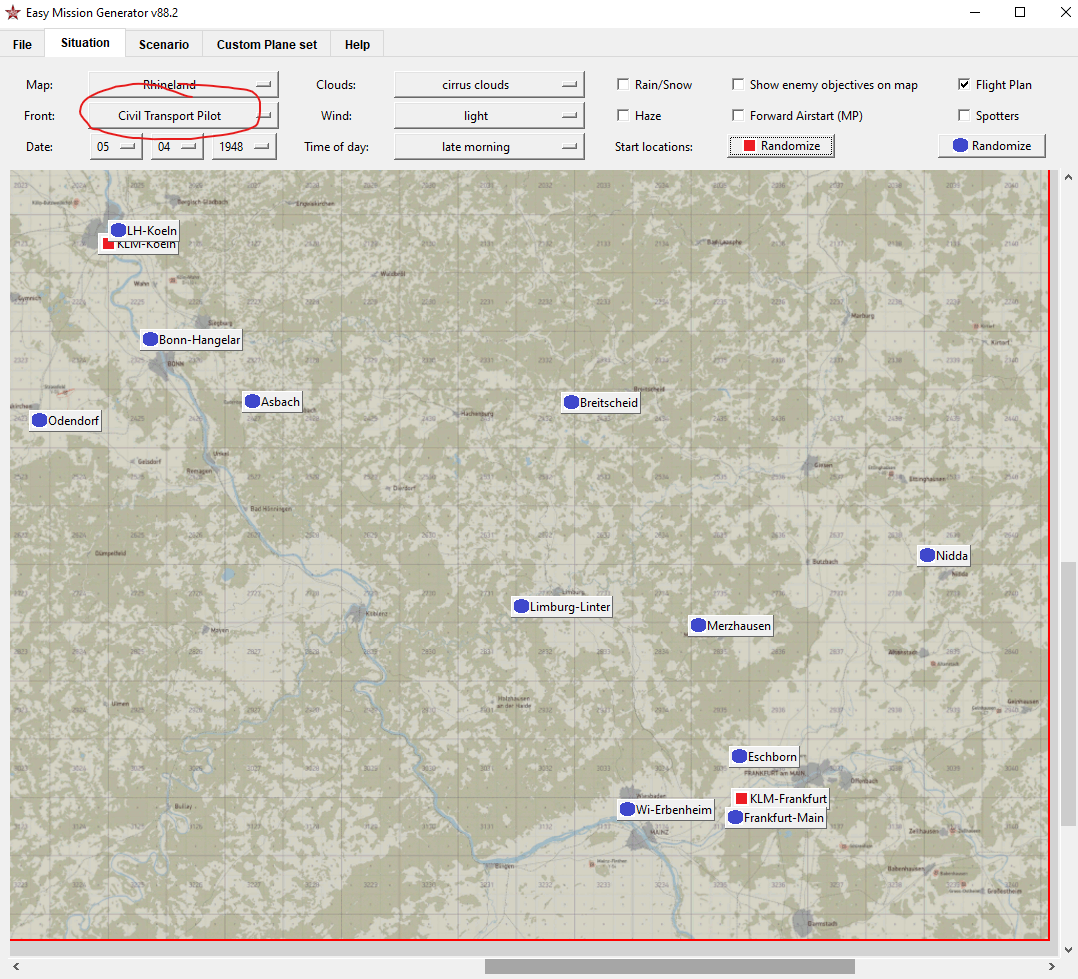Click the scroll down arrow

[x=1068, y=950]
